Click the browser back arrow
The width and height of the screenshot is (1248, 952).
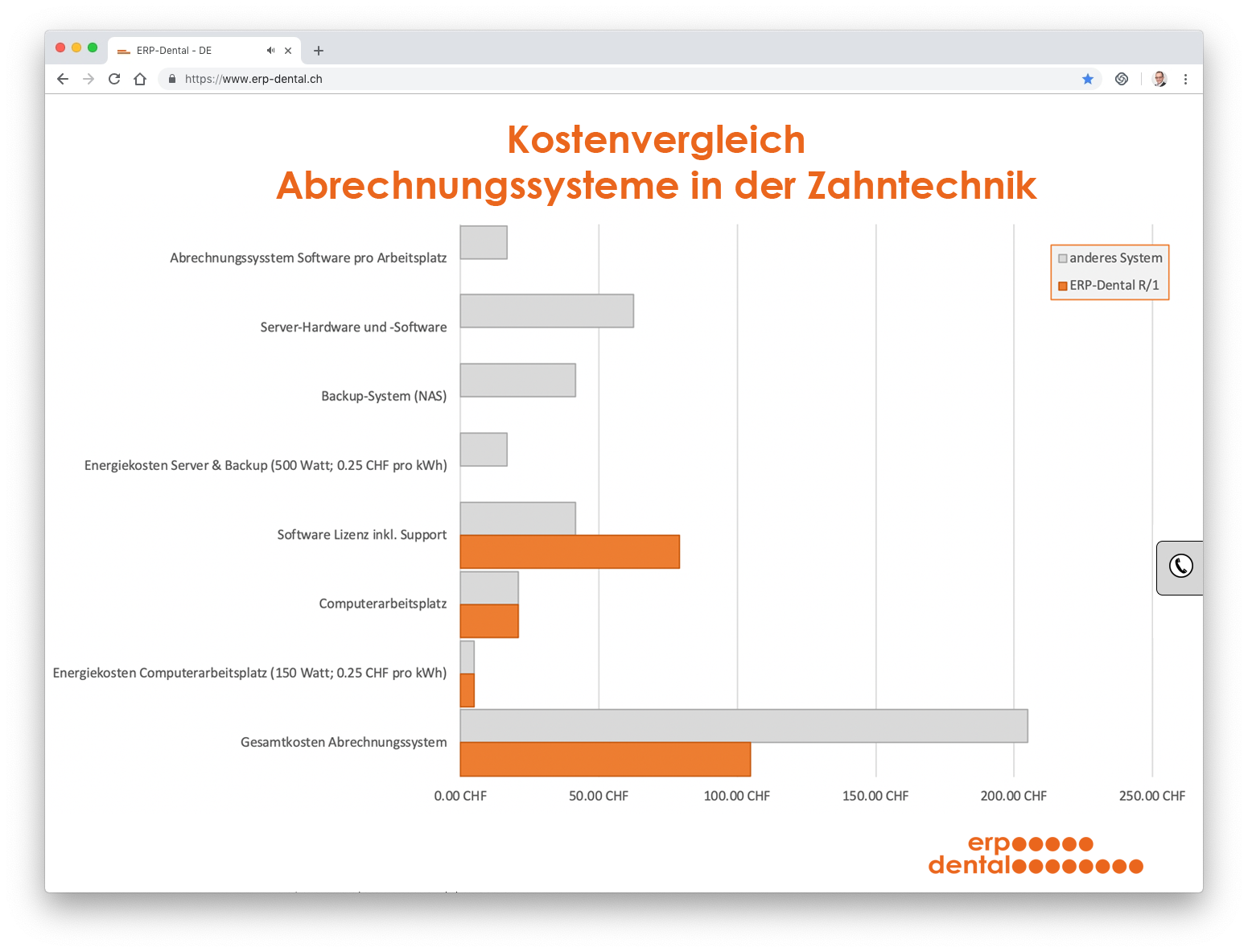63,79
